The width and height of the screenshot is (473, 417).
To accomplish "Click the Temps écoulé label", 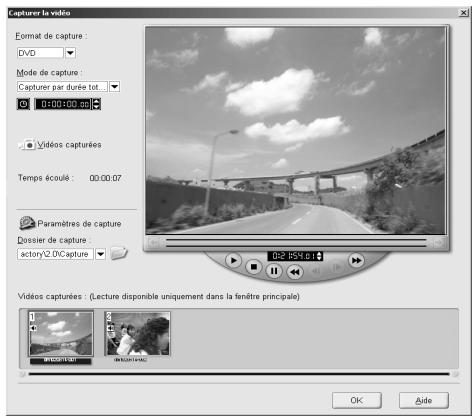I will (45, 178).
